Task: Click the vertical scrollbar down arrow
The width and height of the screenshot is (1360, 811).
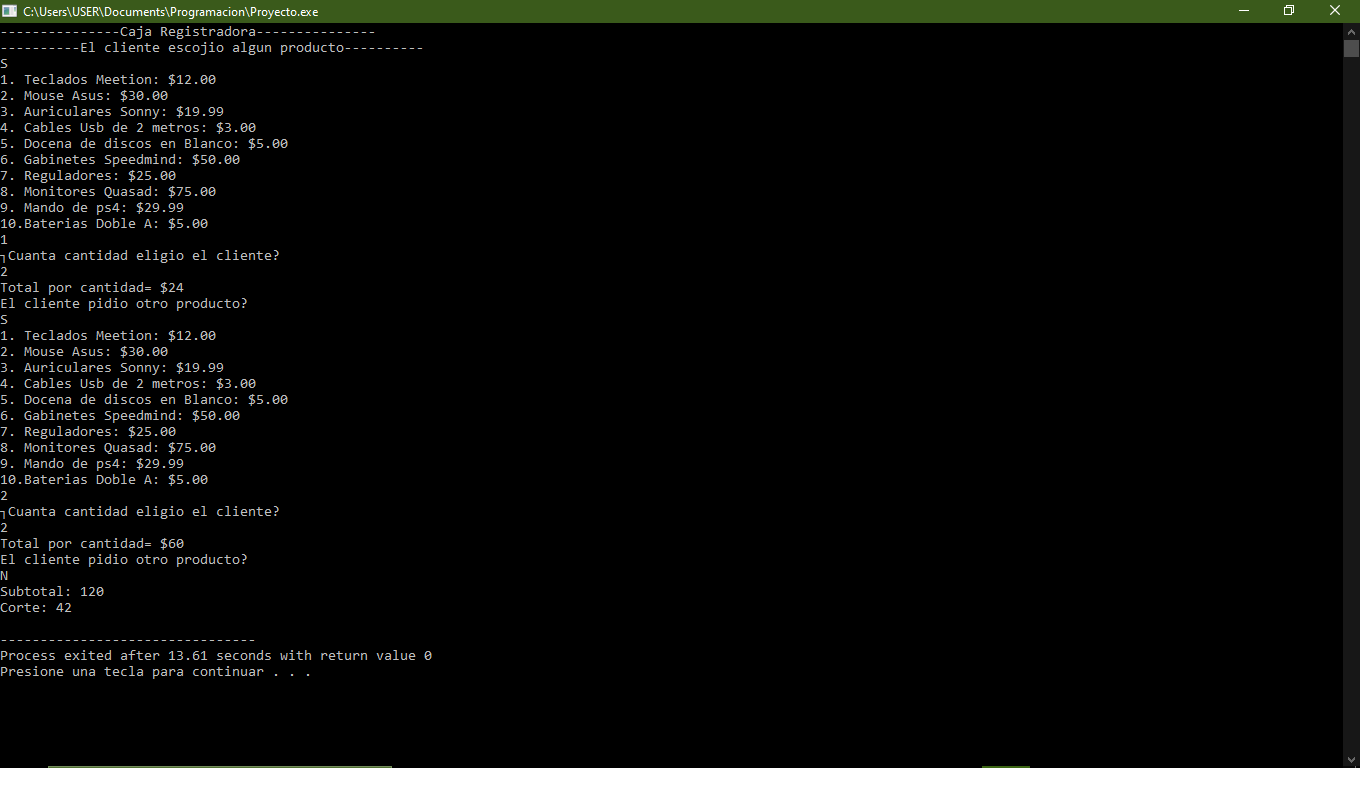Action: coord(1351,759)
